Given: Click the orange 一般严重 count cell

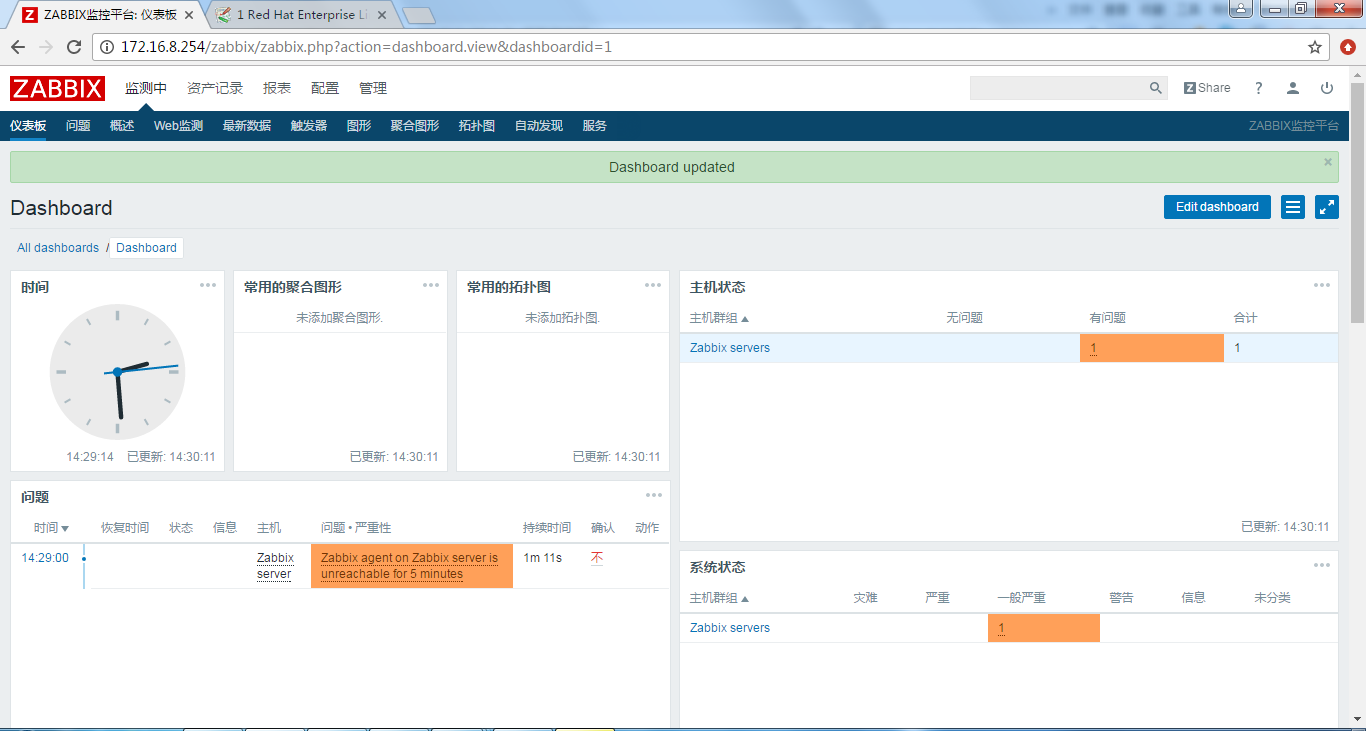Looking at the screenshot, I should (1044, 628).
